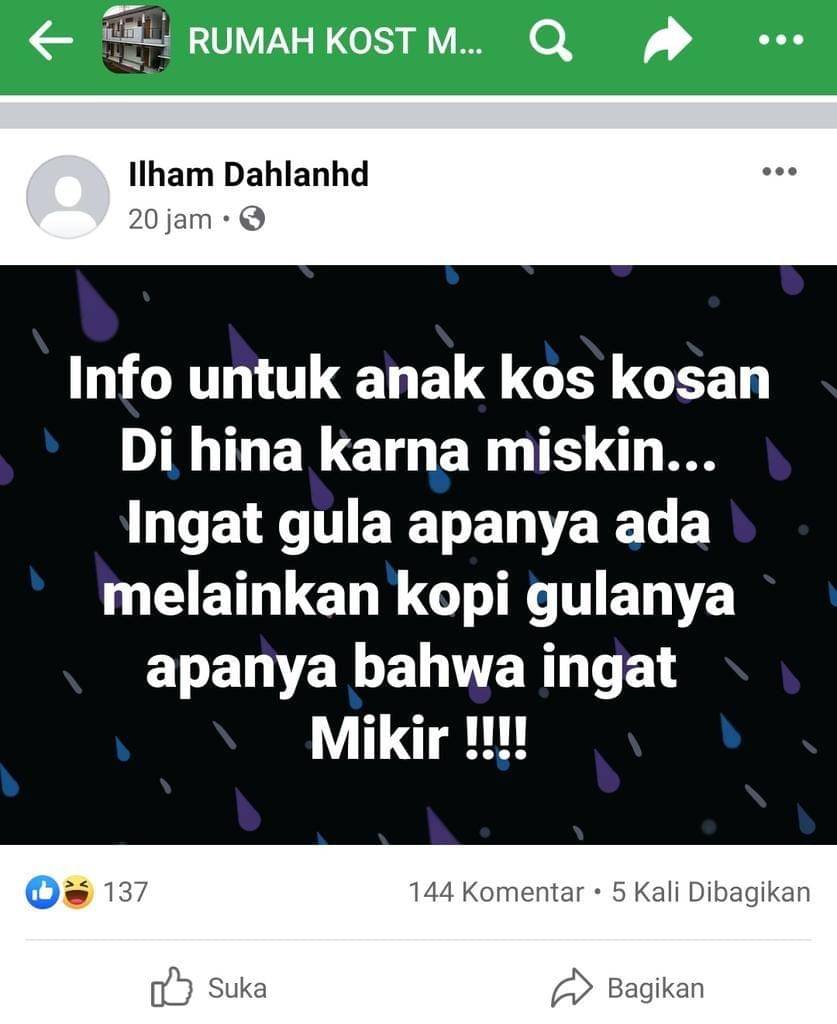Open the post's text image

coord(418,554)
